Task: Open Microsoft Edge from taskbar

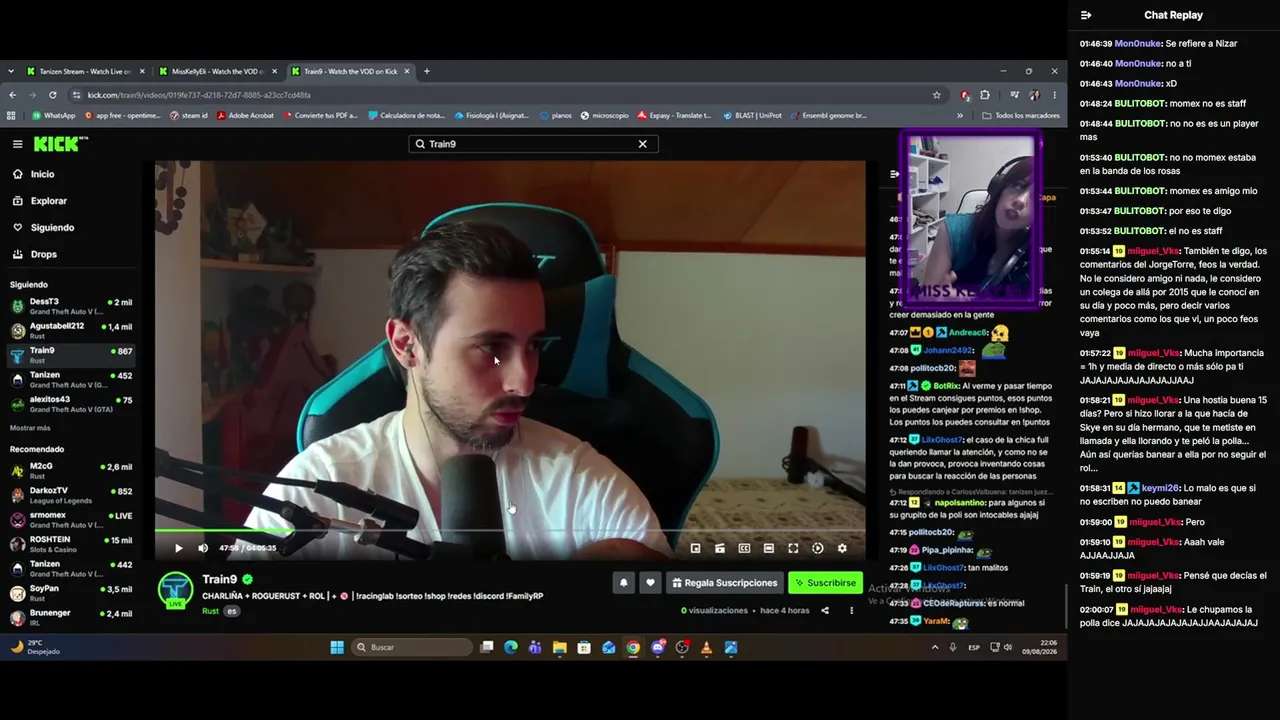Action: [511, 647]
